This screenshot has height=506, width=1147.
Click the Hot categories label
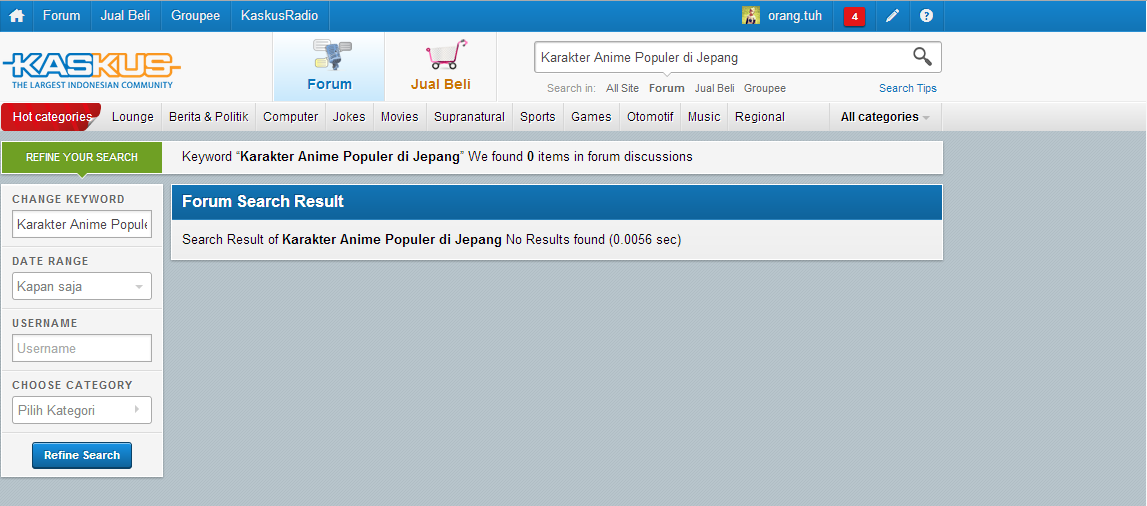point(52,116)
